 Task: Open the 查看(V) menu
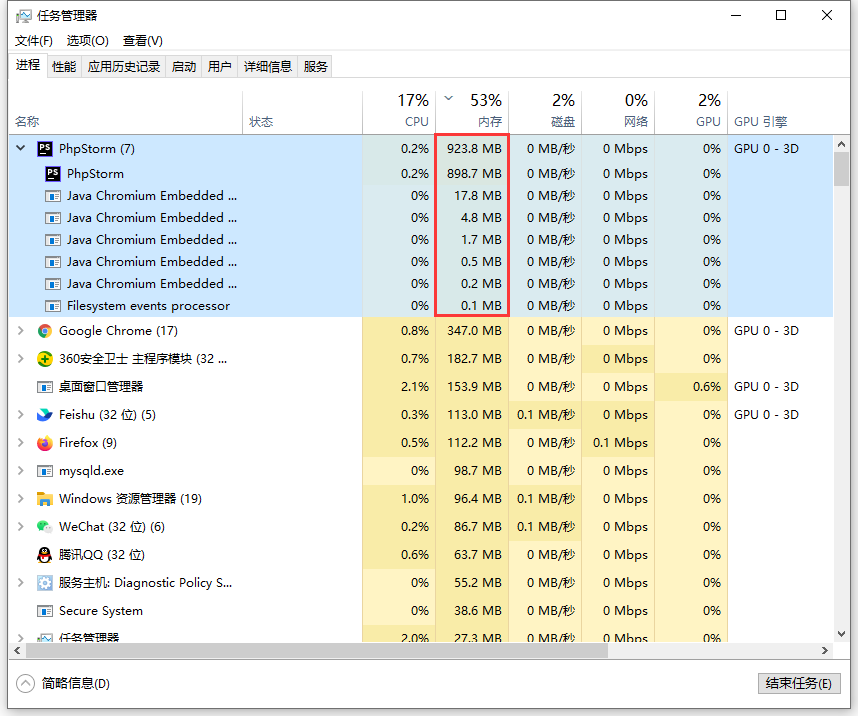pyautogui.click(x=143, y=41)
